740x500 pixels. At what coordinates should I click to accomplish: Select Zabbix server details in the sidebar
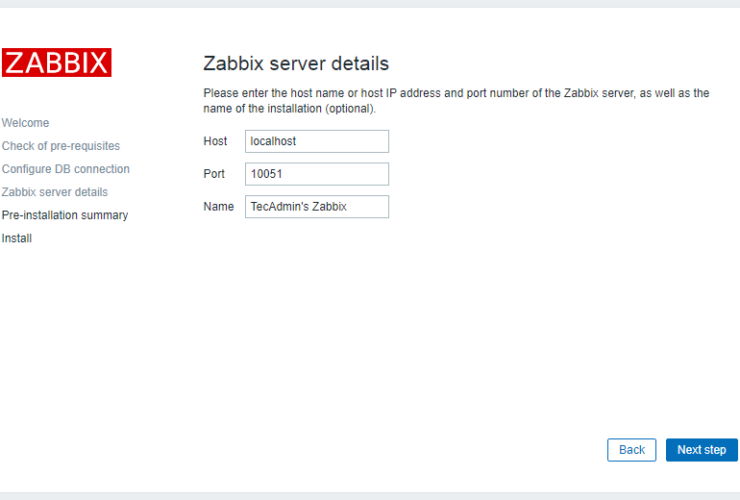pos(55,192)
